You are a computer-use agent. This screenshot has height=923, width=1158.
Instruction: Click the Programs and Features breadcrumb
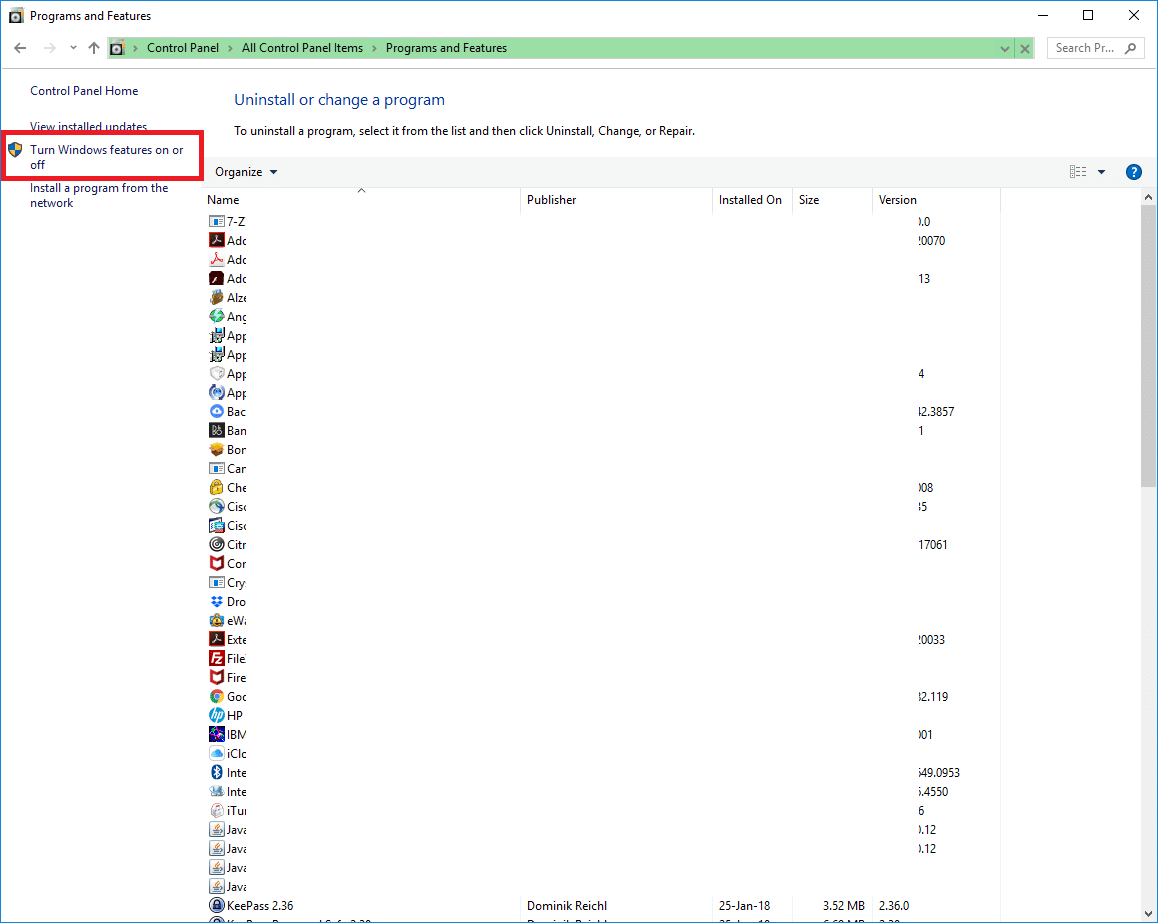(x=446, y=48)
